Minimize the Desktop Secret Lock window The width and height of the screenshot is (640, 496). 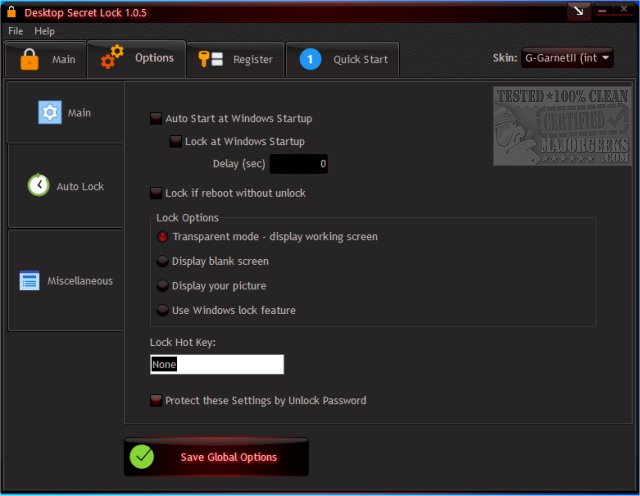[x=602, y=11]
